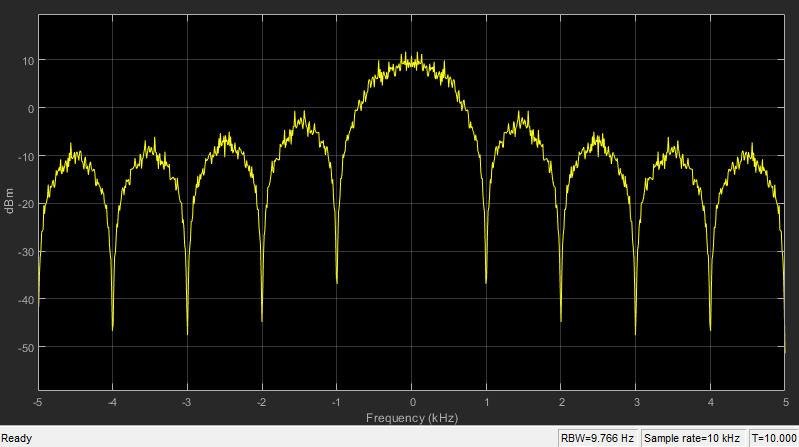
Task: Click the x-axis tick label -4
Action: pyautogui.click(x=112, y=403)
